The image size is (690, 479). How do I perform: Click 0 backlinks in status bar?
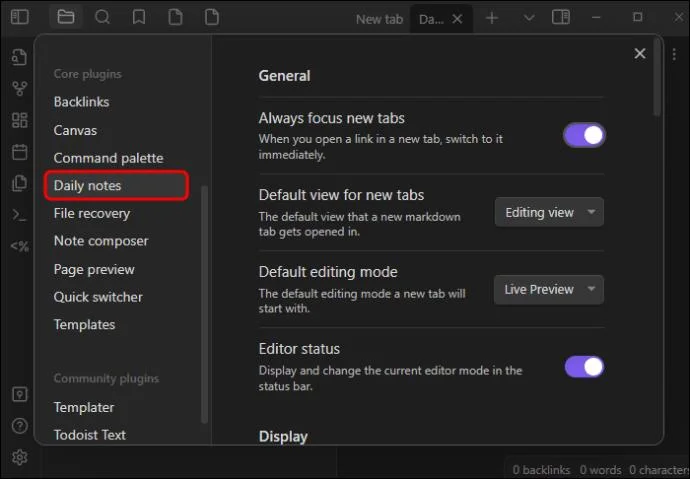541,470
